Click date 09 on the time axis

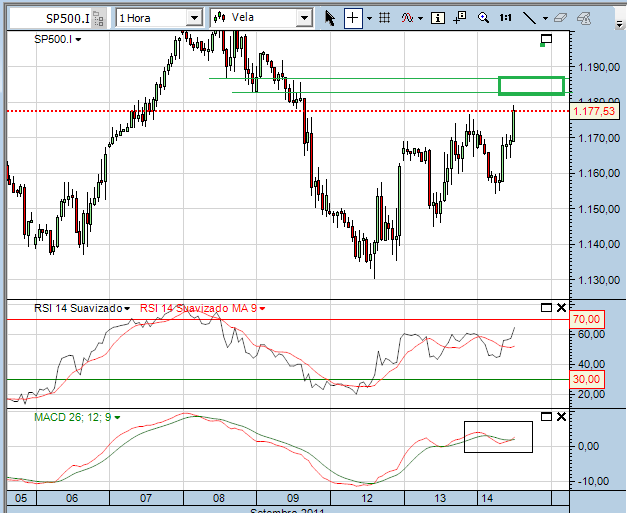(293, 498)
